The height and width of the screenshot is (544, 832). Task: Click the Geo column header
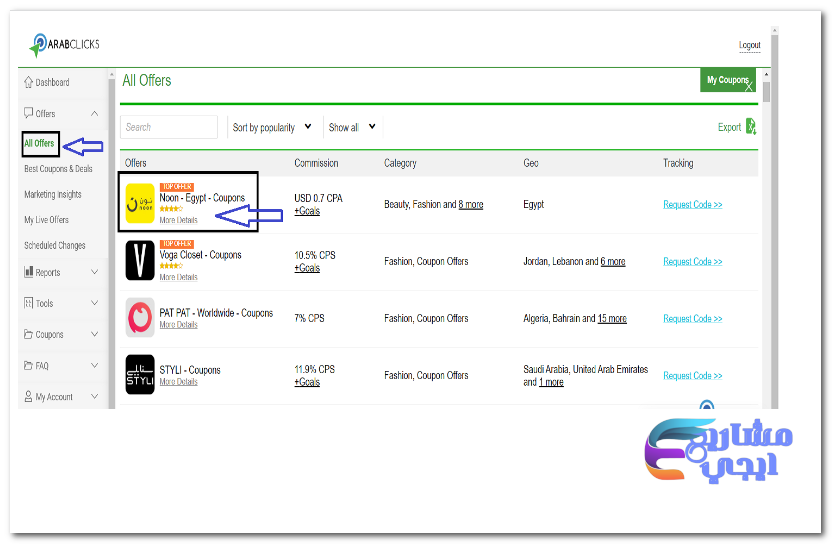(x=531, y=163)
